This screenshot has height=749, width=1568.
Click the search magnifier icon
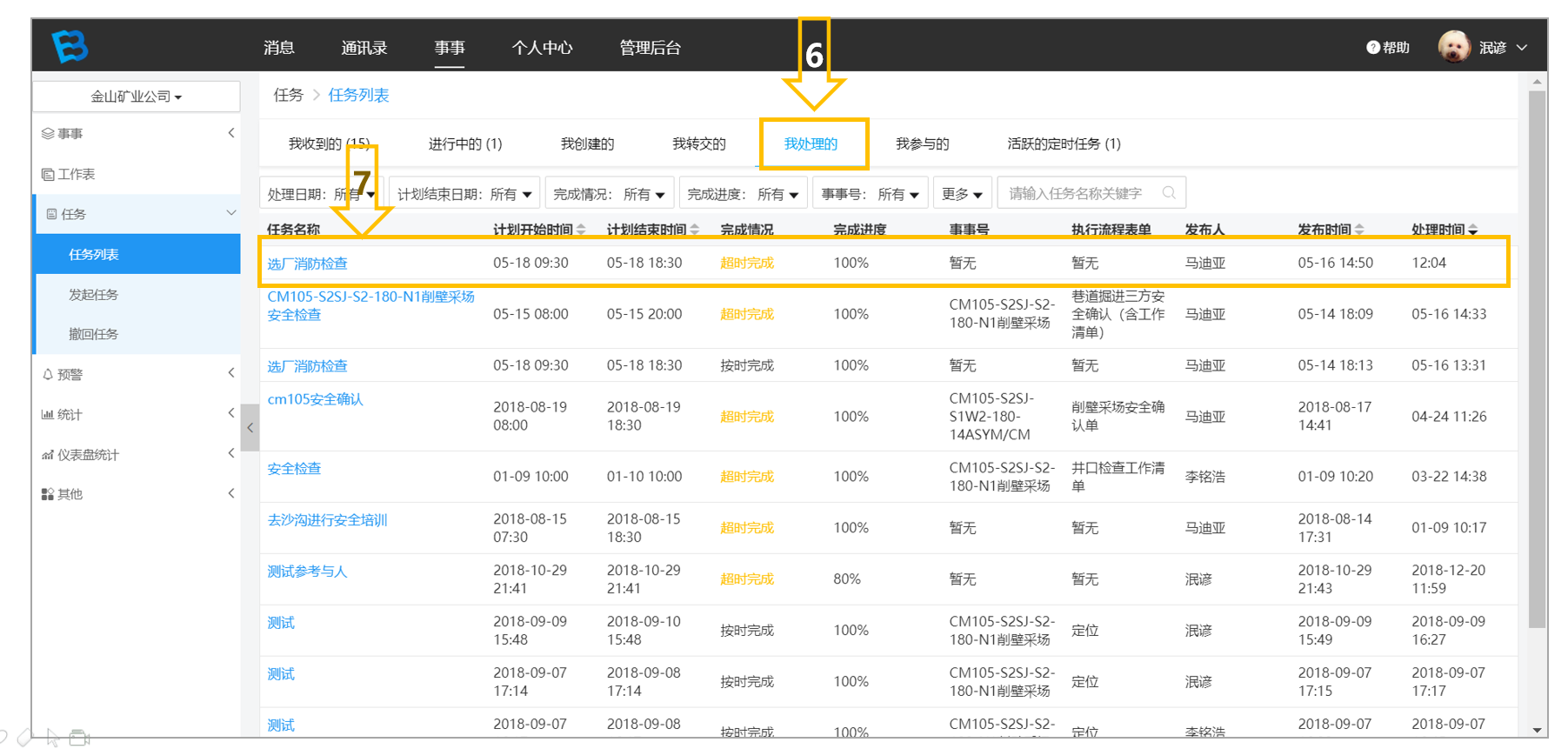tap(1169, 193)
